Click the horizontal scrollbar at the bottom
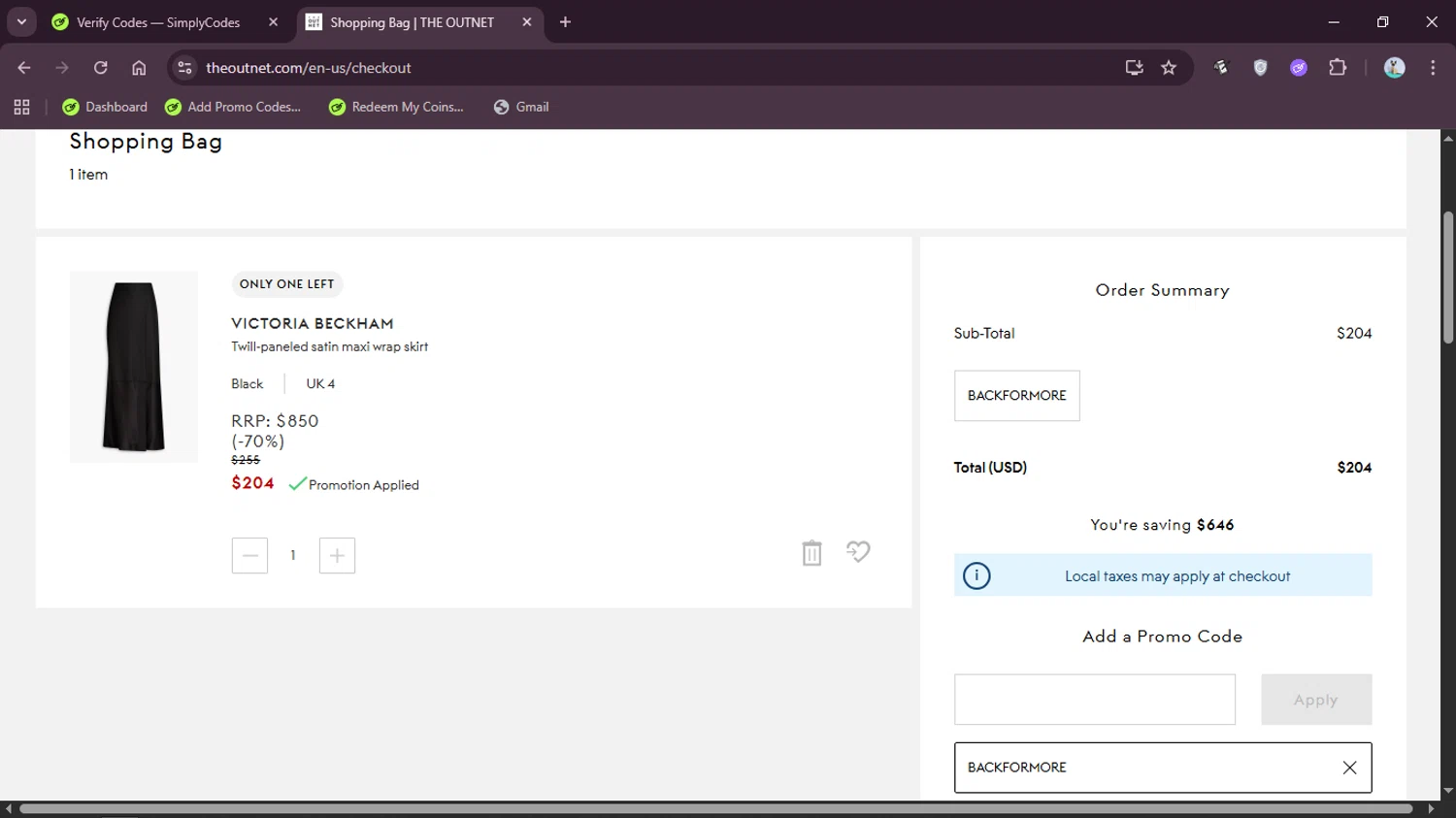This screenshot has width=1456, height=818. [x=715, y=808]
